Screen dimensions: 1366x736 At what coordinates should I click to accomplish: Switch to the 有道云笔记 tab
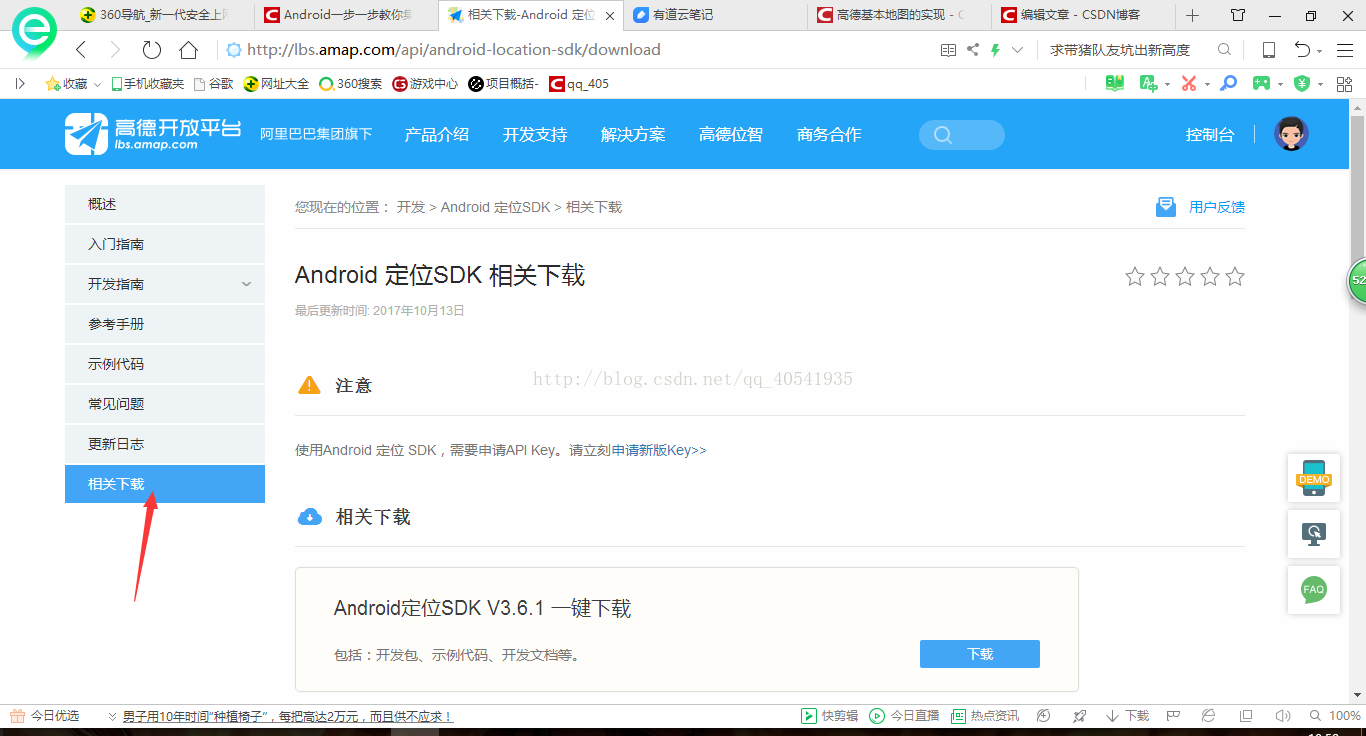click(x=715, y=15)
